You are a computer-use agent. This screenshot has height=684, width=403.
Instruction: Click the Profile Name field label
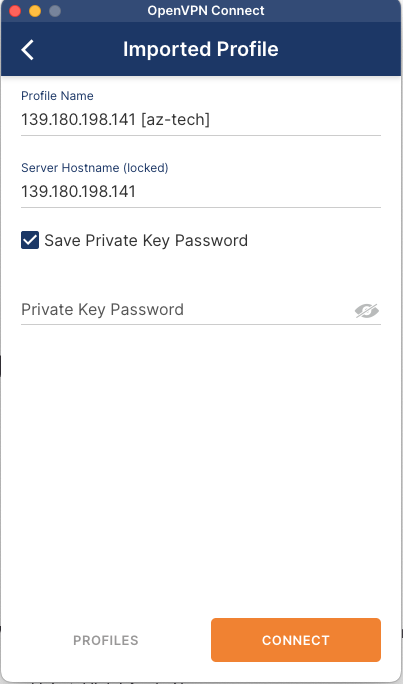57,96
